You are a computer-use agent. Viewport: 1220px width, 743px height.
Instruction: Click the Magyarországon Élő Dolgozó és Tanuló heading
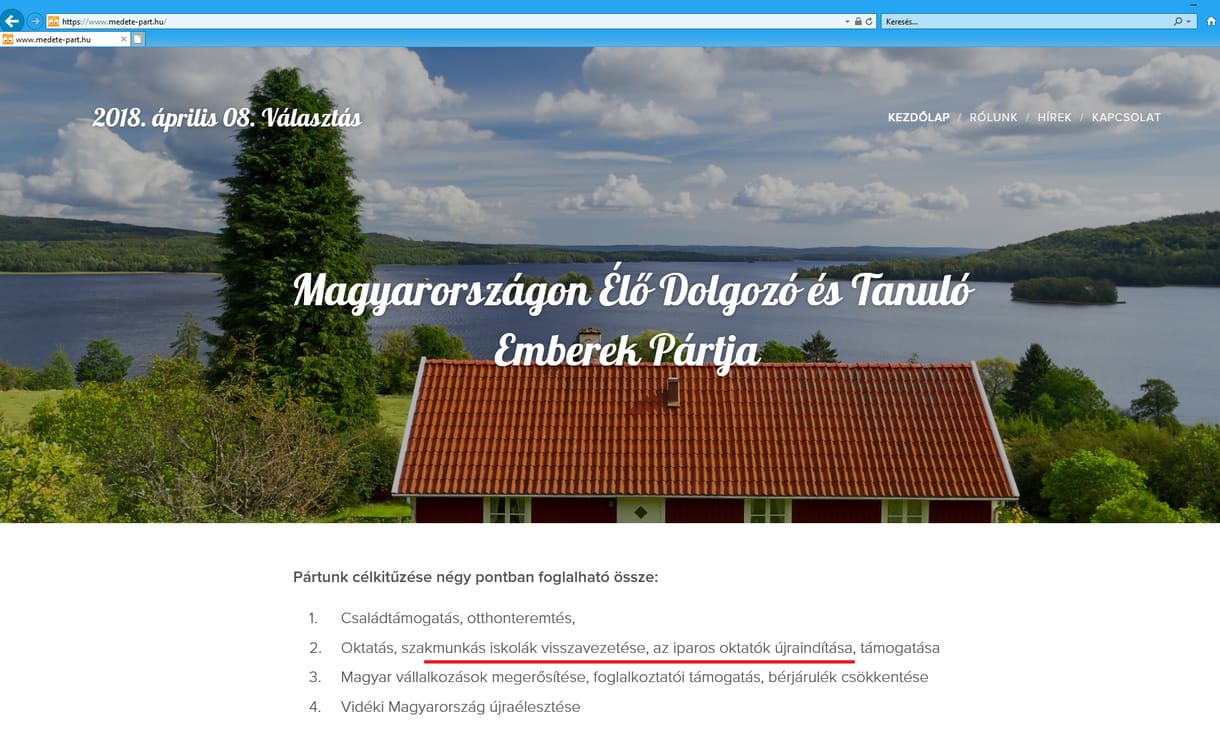633,291
